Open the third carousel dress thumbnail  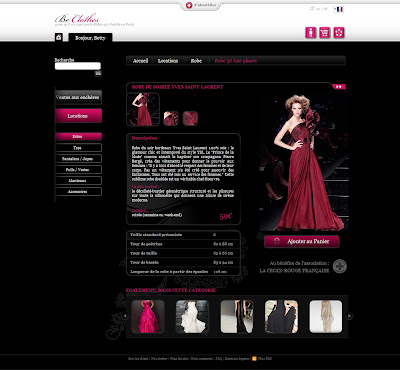237,316
